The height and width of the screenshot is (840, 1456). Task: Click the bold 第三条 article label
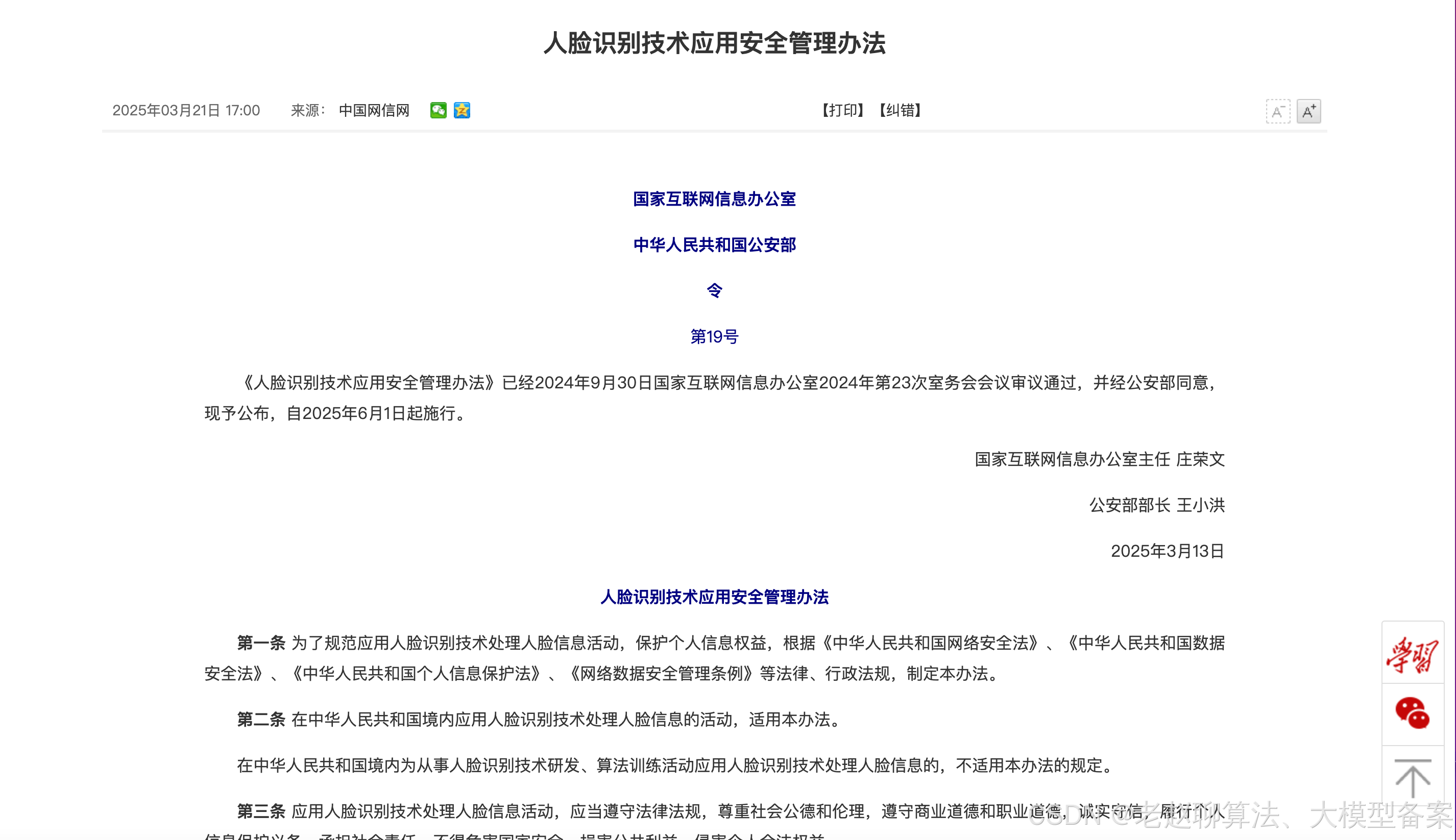tap(261, 812)
